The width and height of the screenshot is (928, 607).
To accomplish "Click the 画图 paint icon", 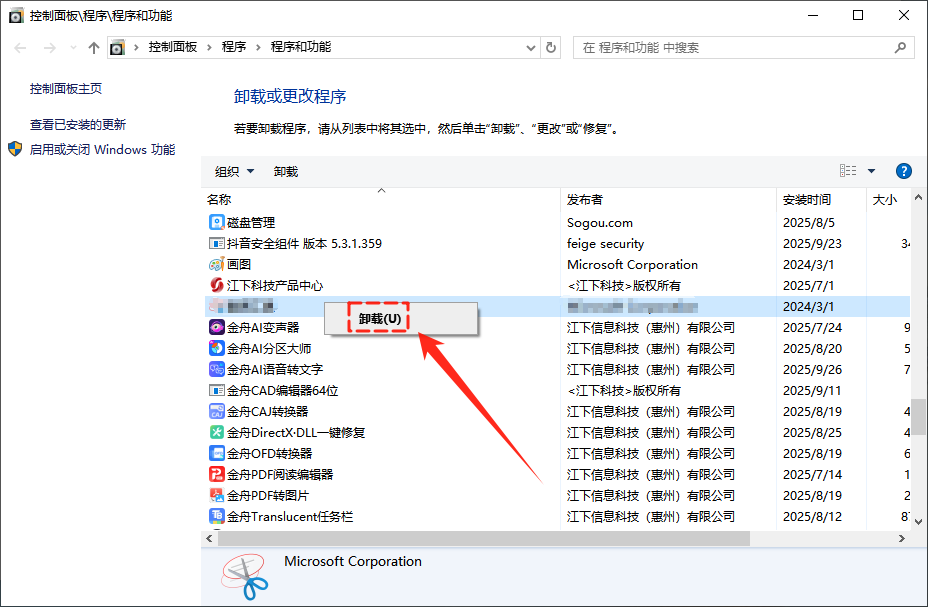I will tap(216, 265).
